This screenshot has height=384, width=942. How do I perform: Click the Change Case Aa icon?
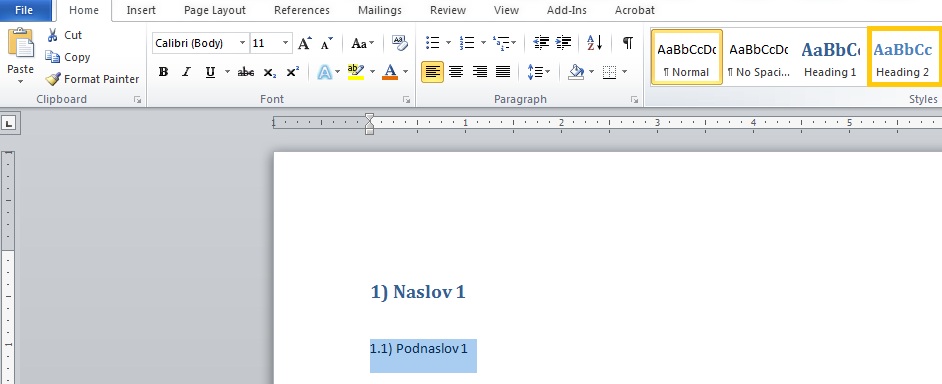(x=359, y=43)
